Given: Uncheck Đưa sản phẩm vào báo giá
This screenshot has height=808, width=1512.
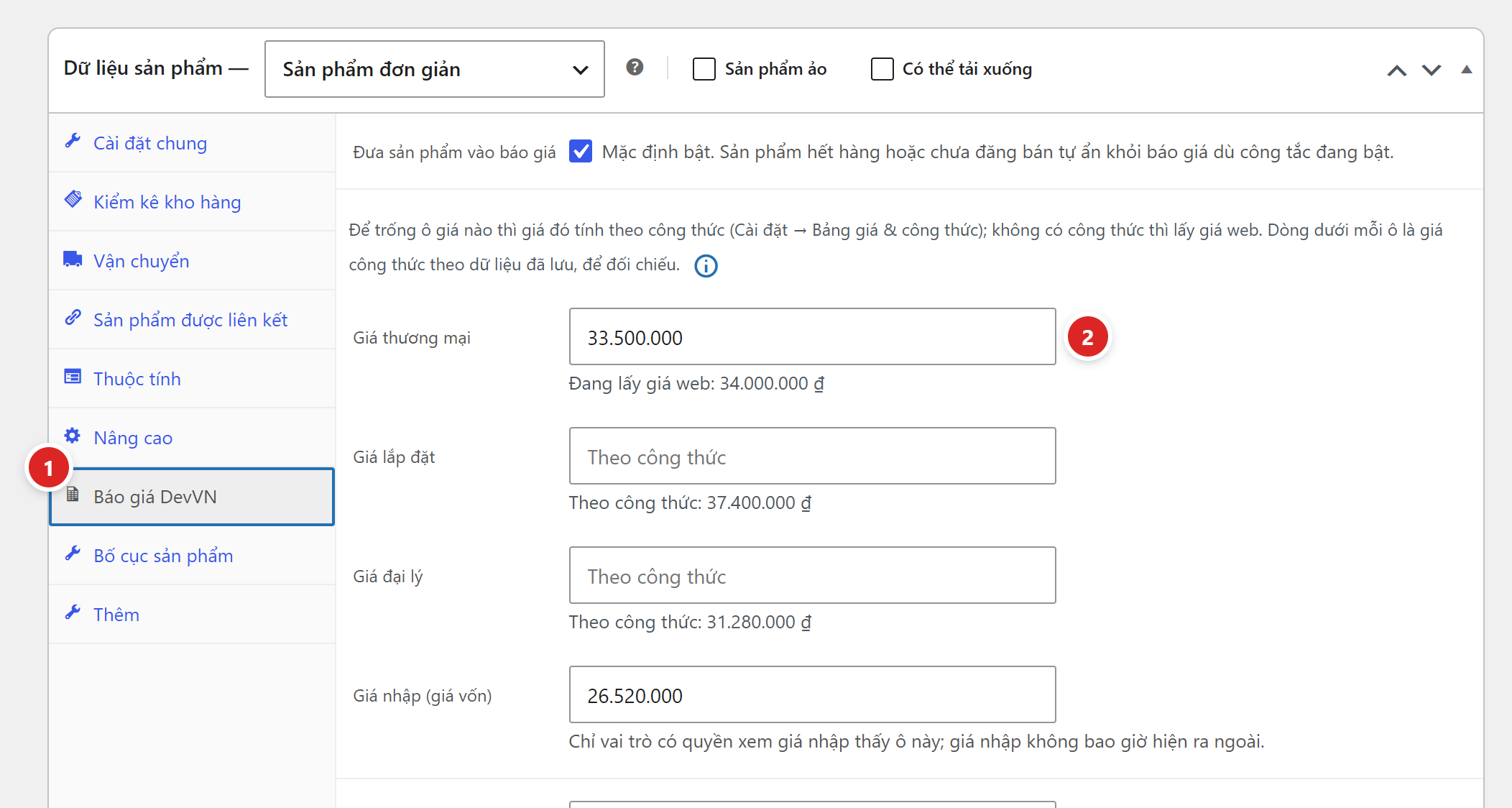Looking at the screenshot, I should [x=581, y=152].
